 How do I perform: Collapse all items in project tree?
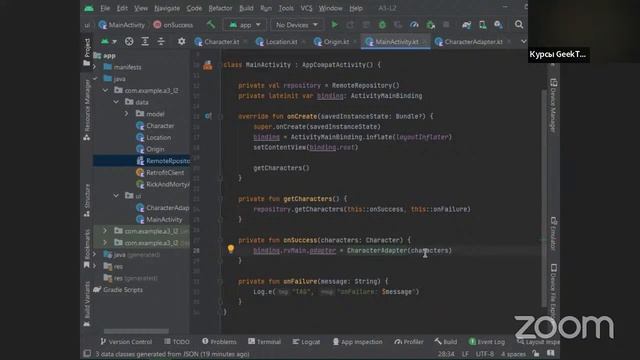[x=161, y=42]
